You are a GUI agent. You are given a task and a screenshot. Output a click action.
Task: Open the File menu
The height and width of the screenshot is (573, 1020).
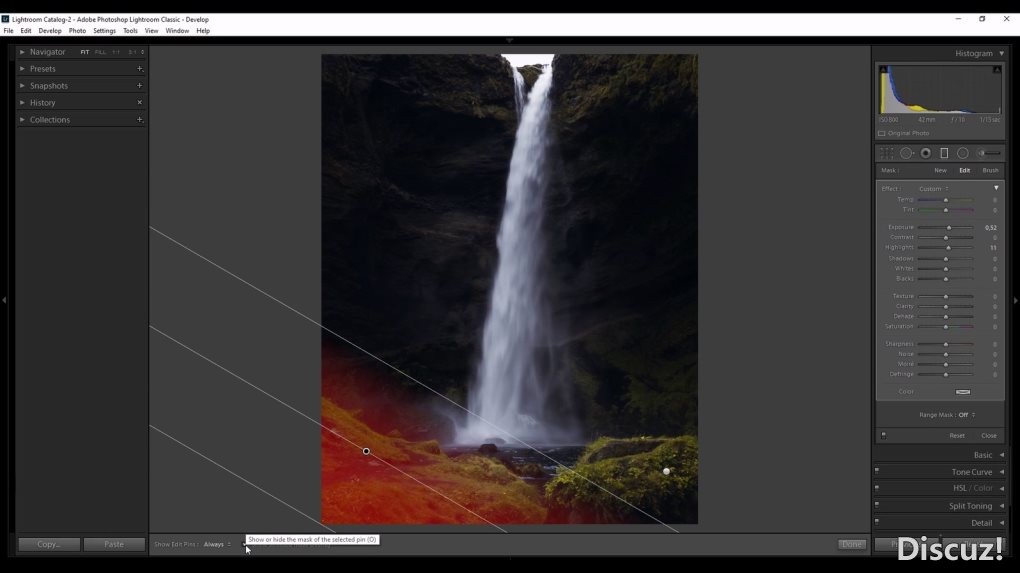coord(8,31)
